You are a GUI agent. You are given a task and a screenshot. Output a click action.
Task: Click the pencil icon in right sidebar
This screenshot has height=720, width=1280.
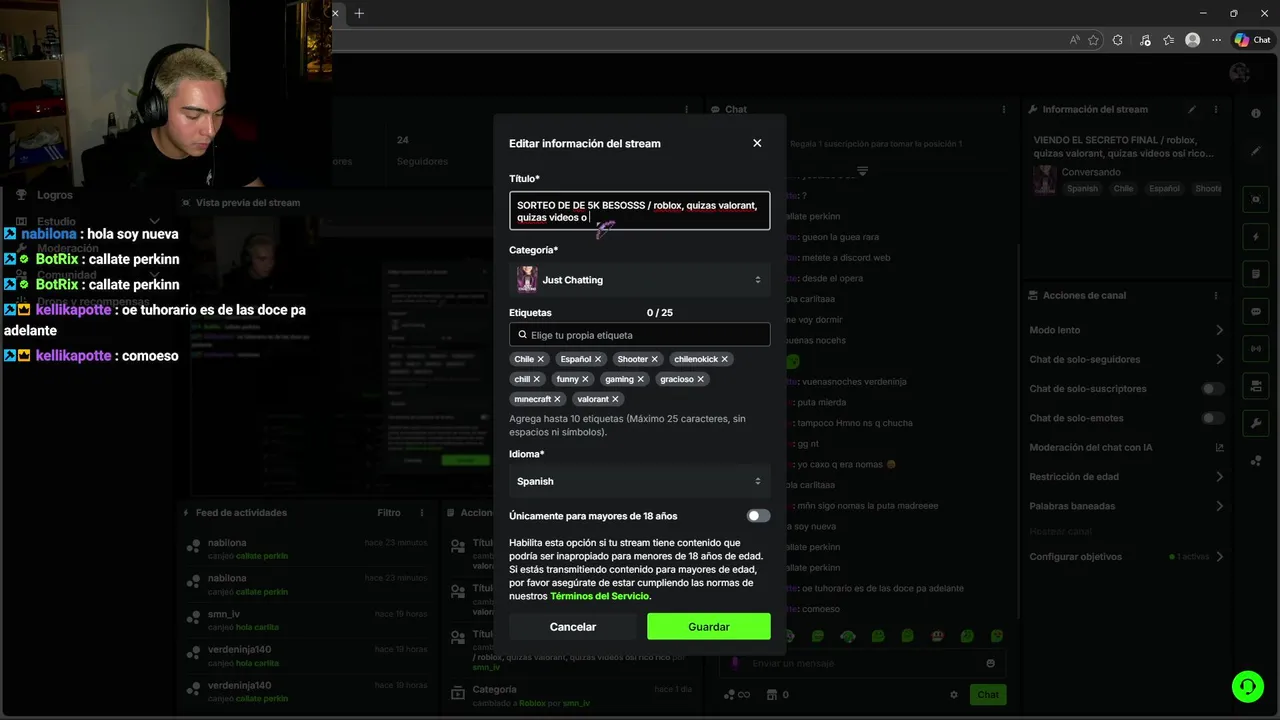coord(1256,151)
